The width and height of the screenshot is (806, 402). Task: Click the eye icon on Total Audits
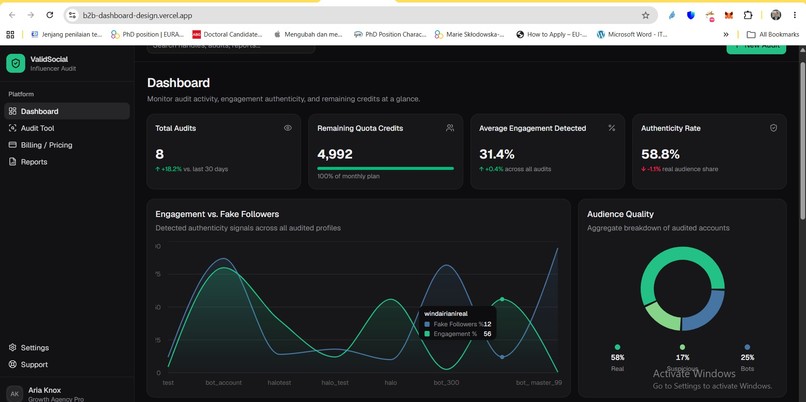(x=288, y=128)
